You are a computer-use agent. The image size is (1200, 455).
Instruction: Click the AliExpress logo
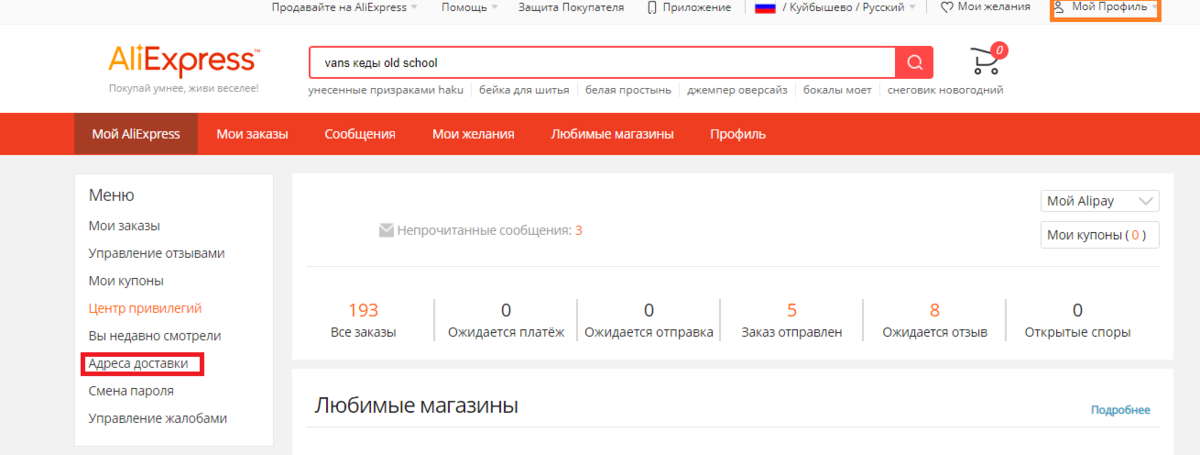click(x=183, y=60)
